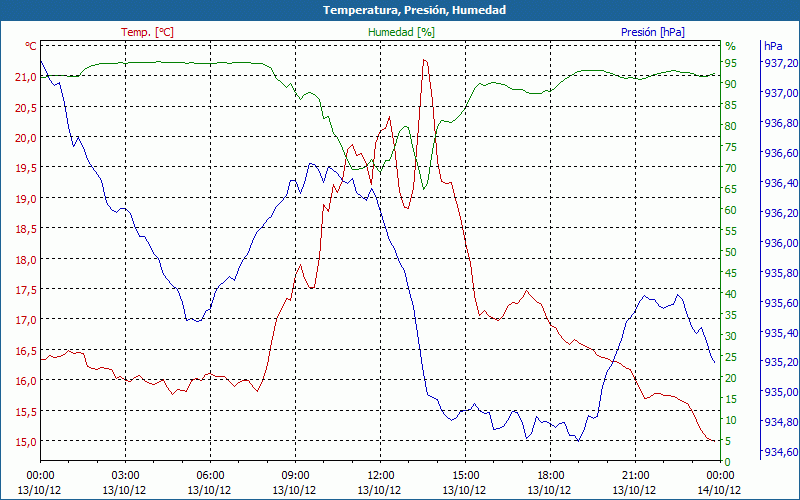Click the "936,40" pressure axis tick

pyautogui.click(x=780, y=183)
